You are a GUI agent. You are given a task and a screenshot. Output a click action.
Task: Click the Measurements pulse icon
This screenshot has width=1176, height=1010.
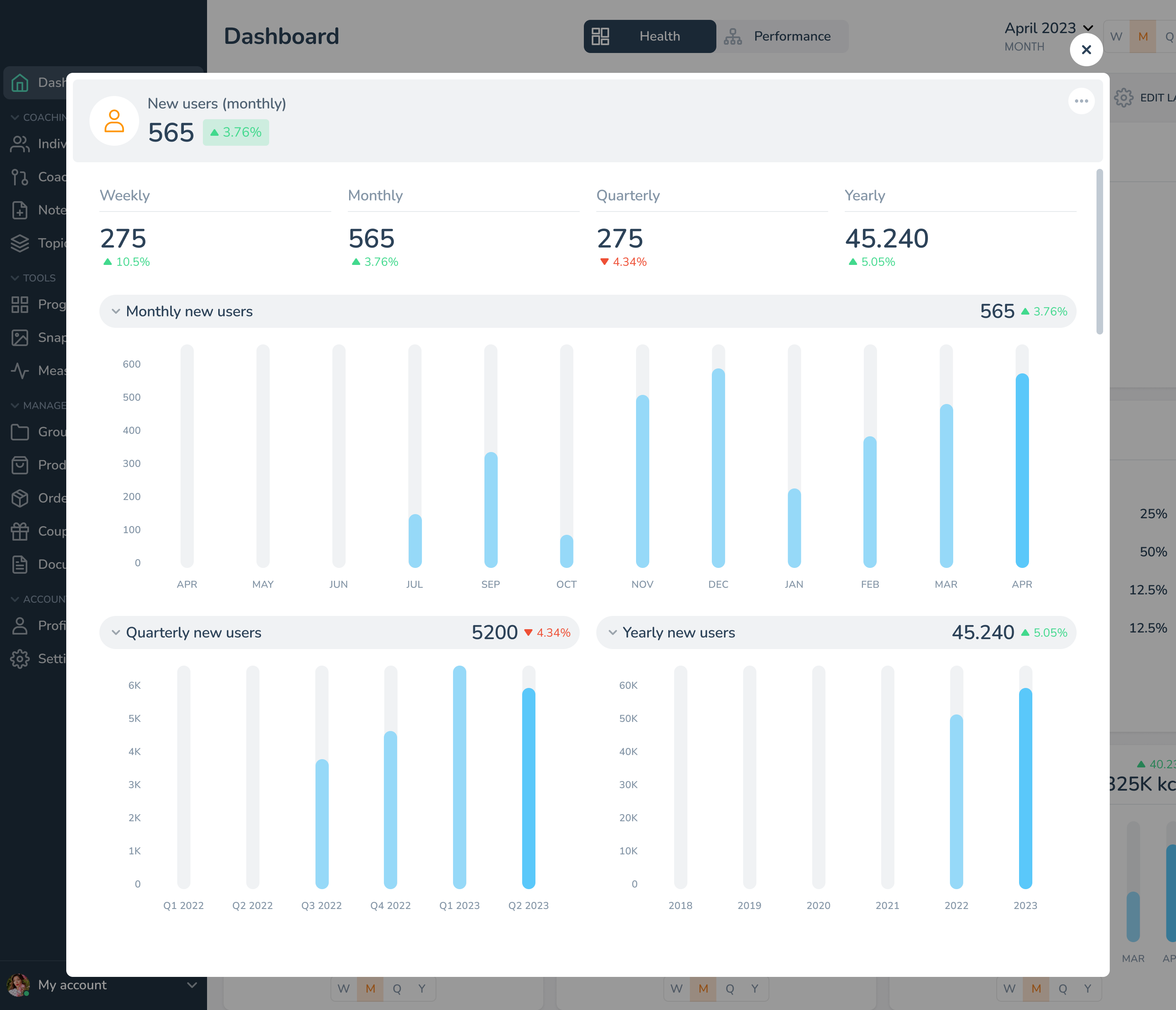coord(20,370)
